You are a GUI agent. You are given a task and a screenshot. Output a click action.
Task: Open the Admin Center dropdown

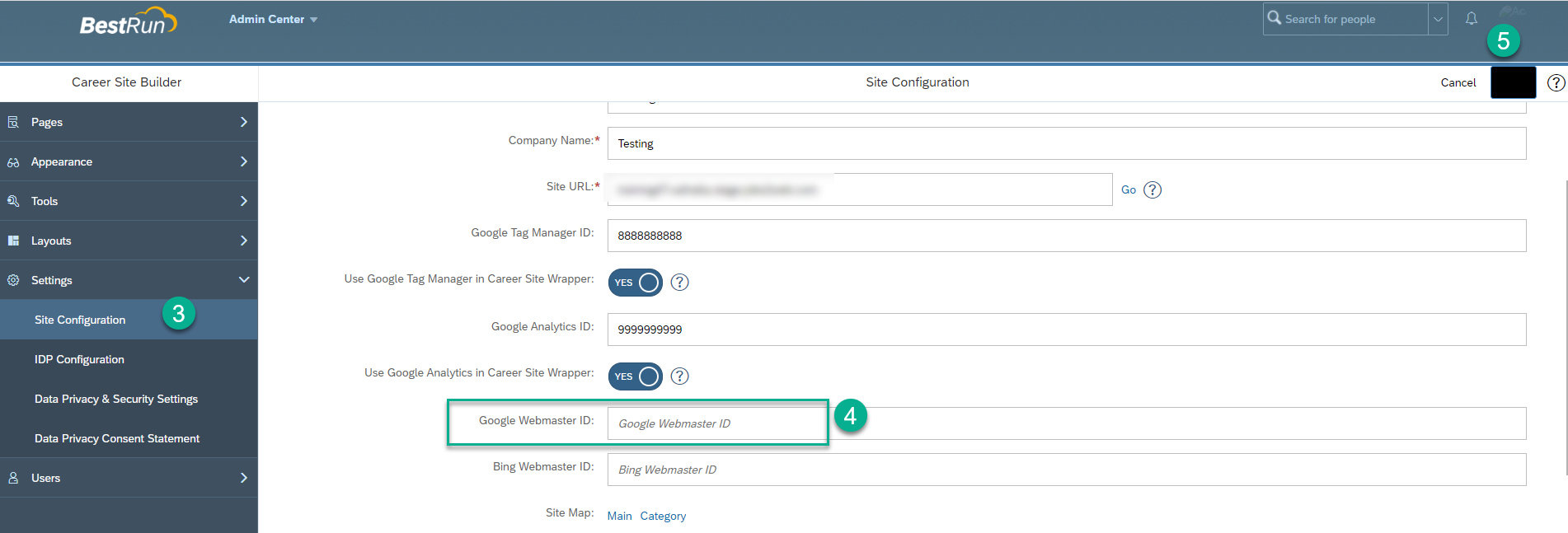click(273, 19)
